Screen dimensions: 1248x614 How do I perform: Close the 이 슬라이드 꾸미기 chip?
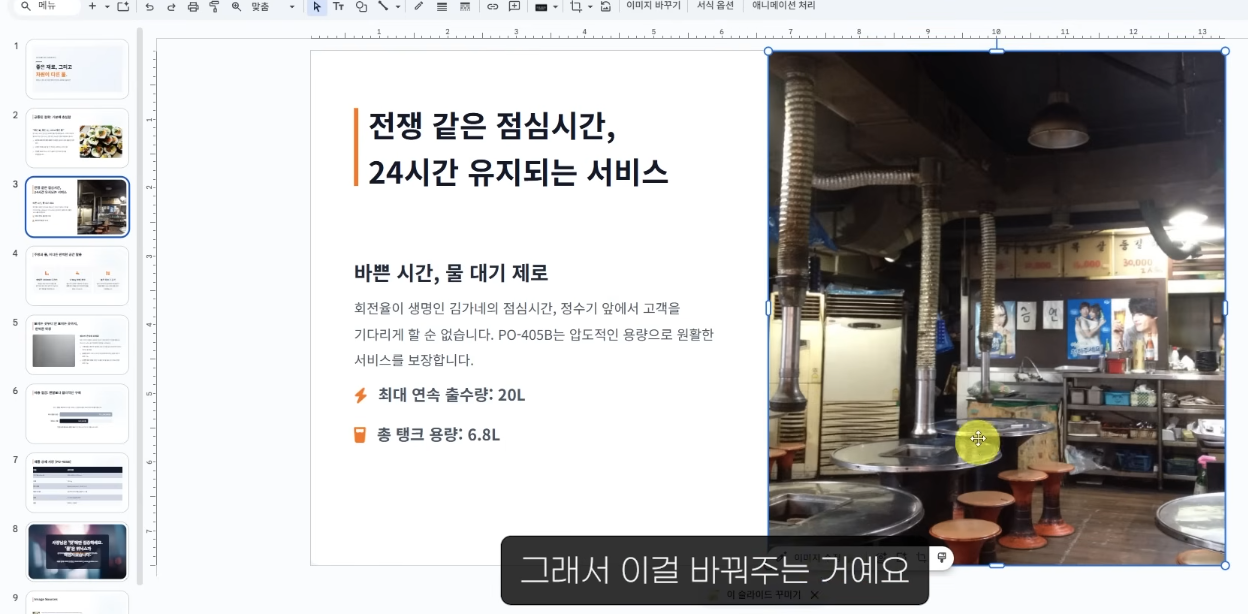click(x=814, y=594)
